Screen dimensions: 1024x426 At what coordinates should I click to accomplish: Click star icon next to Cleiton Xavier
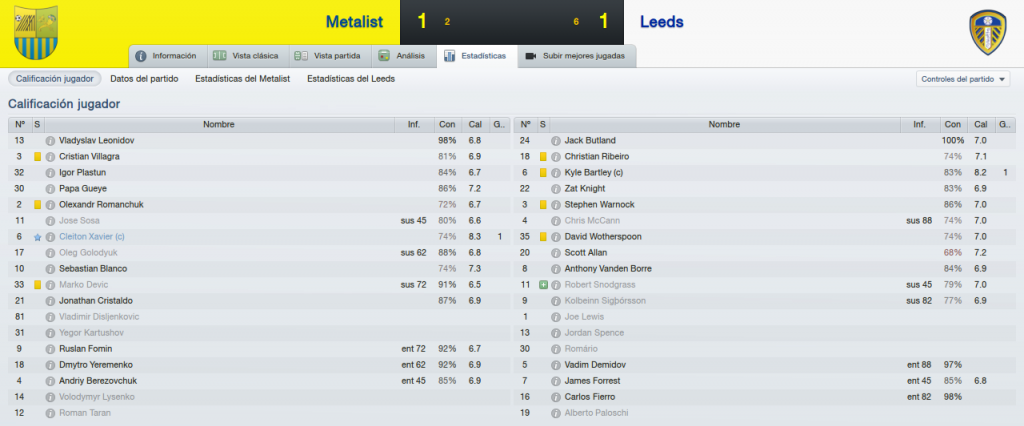pyautogui.click(x=38, y=237)
